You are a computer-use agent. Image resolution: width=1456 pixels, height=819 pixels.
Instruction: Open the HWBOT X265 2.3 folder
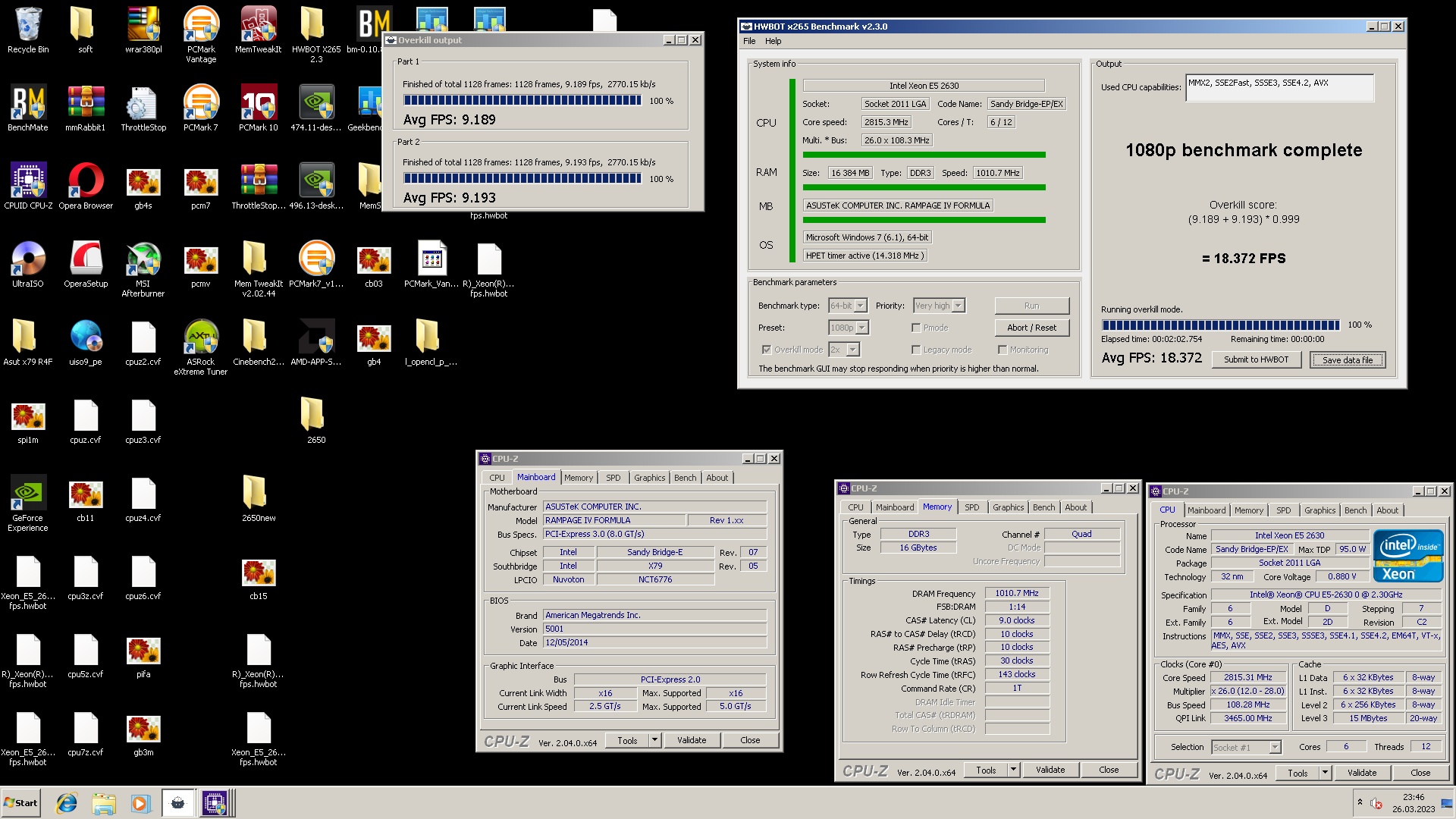point(316,35)
